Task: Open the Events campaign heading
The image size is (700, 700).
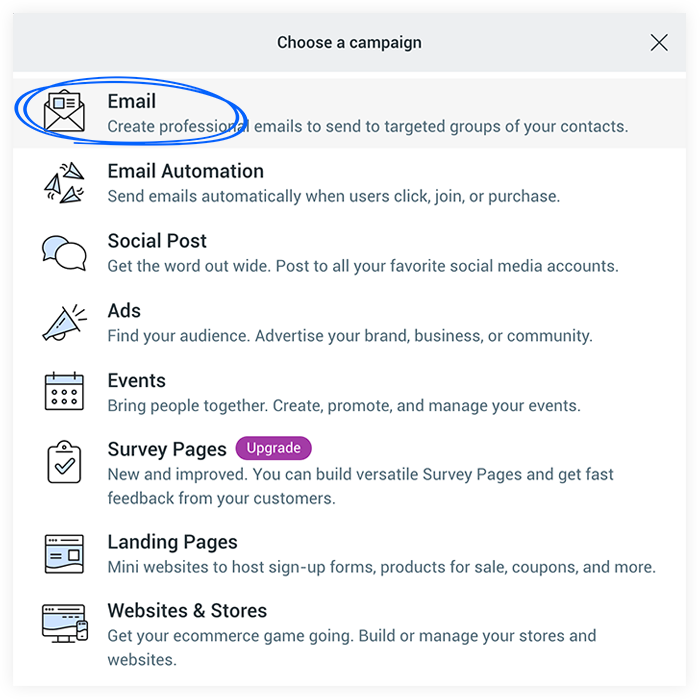Action: click(x=137, y=380)
